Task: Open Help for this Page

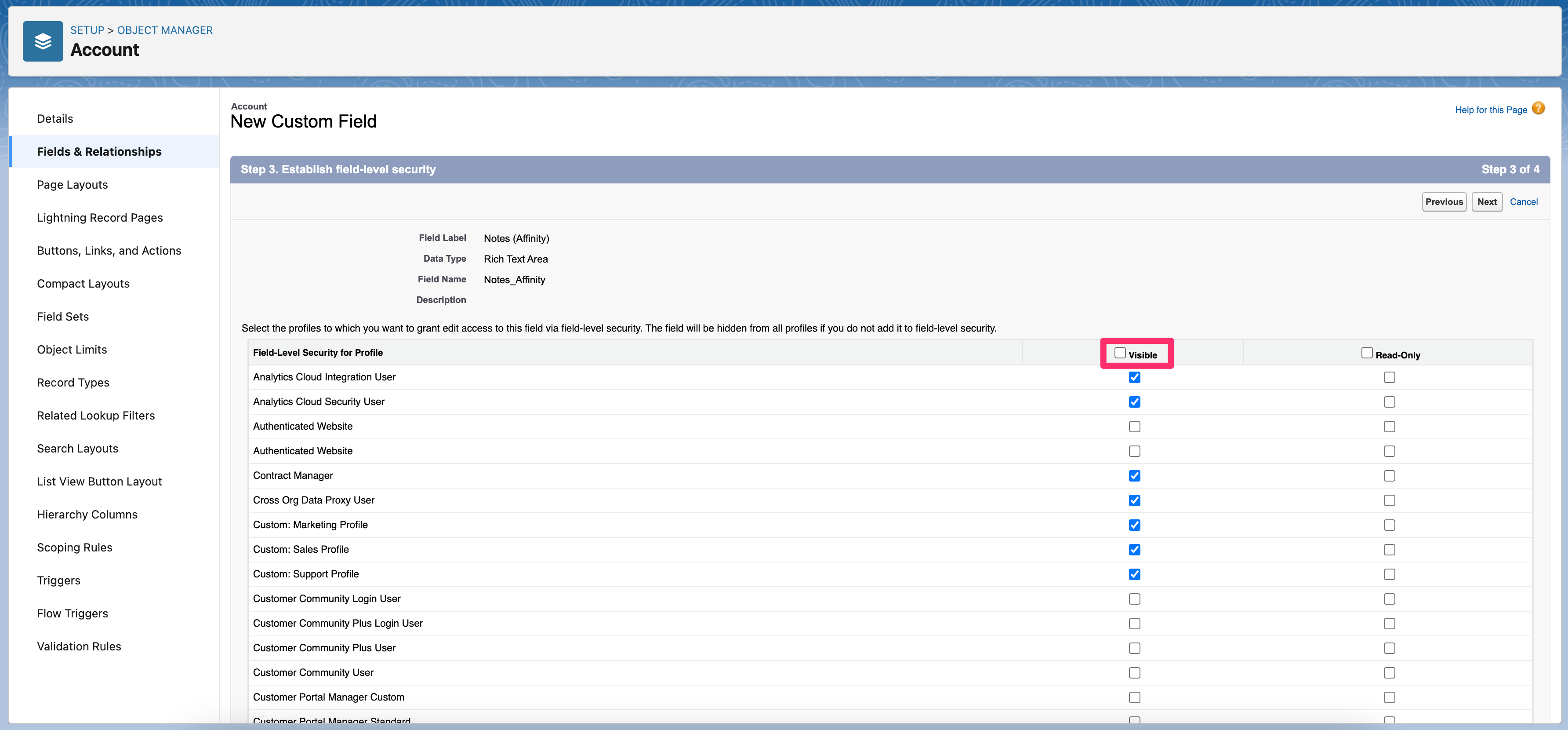Action: [x=1490, y=109]
